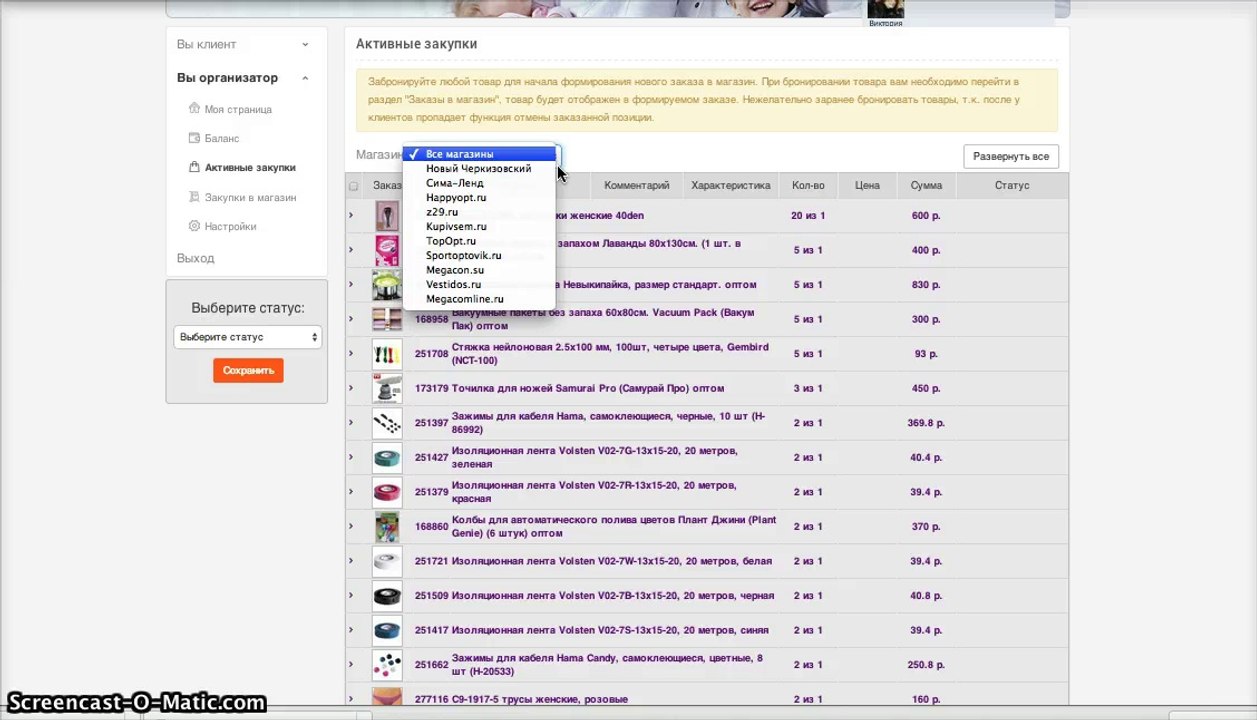Open Моя страница link
This screenshot has height=720, width=1257.
coord(238,109)
